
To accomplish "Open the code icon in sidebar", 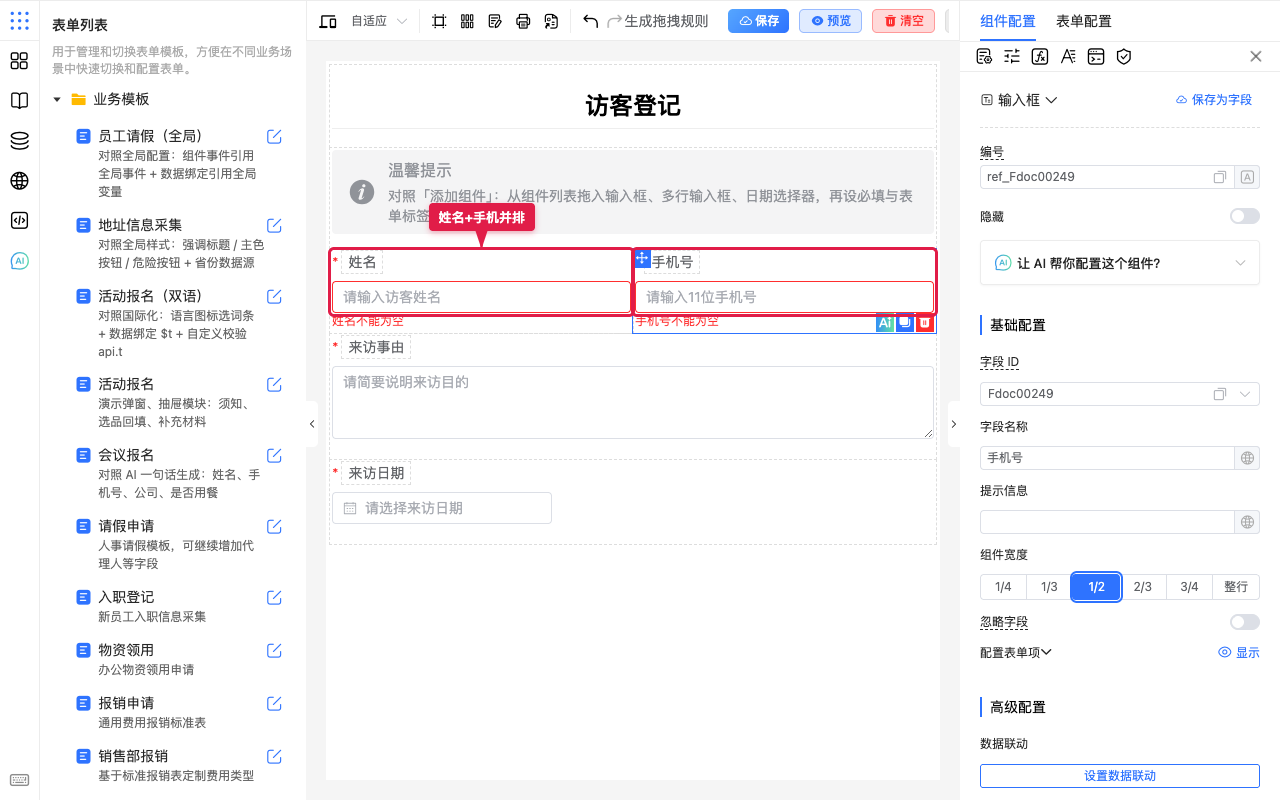I will [x=19, y=221].
